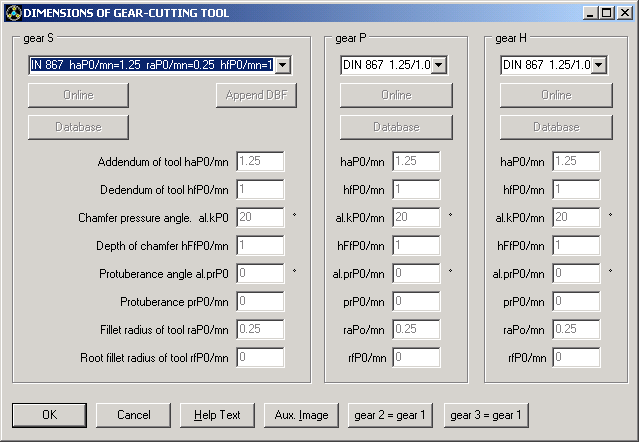Click the gear S Online button
This screenshot has height=442, width=639.
click(x=78, y=95)
